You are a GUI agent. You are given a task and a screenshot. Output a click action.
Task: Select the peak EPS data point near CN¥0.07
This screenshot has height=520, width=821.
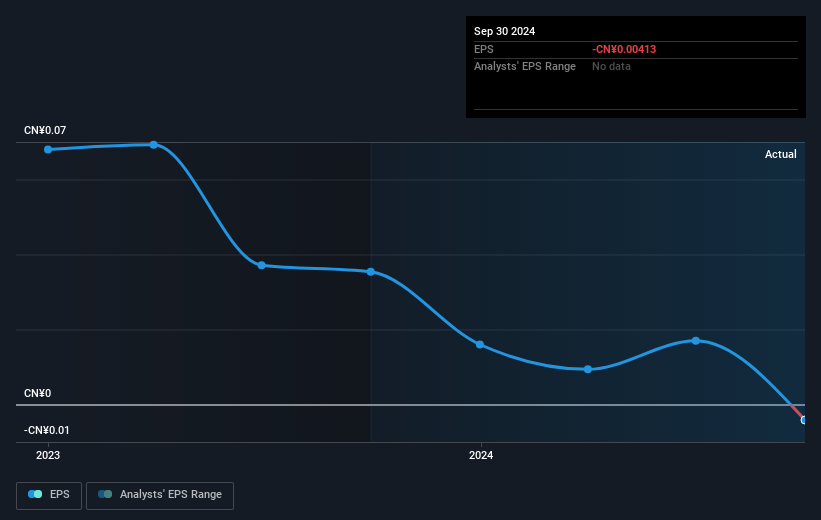pos(153,145)
